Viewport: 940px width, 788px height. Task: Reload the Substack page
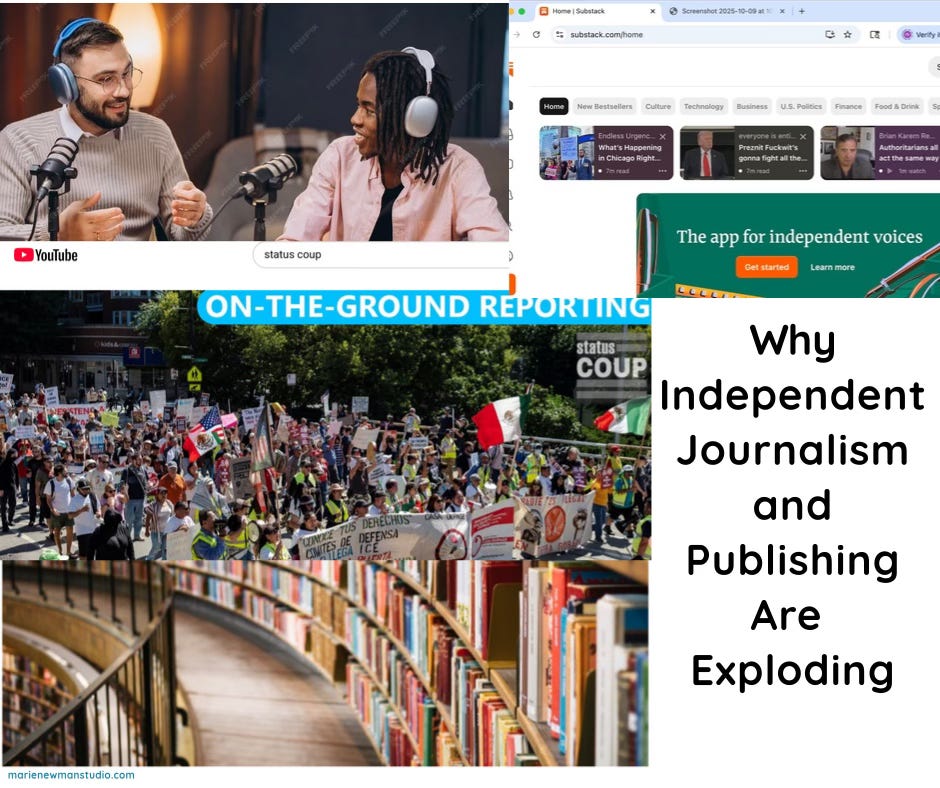[x=537, y=35]
